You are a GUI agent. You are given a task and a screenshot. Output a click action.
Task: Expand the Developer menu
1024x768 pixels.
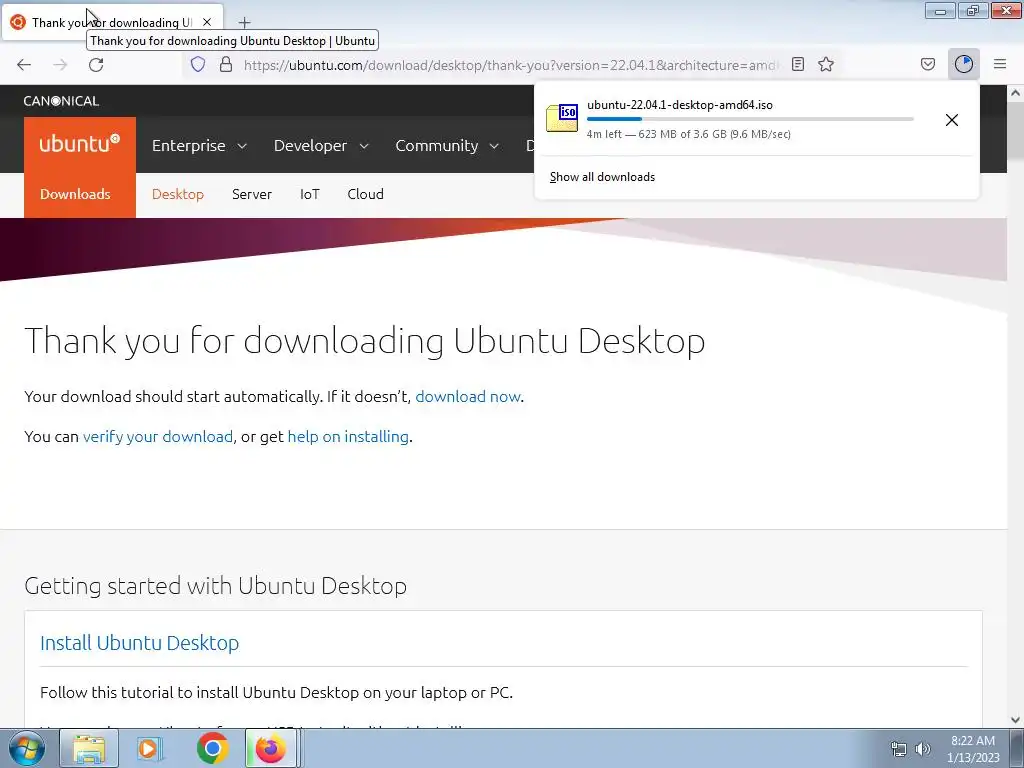[x=321, y=146]
